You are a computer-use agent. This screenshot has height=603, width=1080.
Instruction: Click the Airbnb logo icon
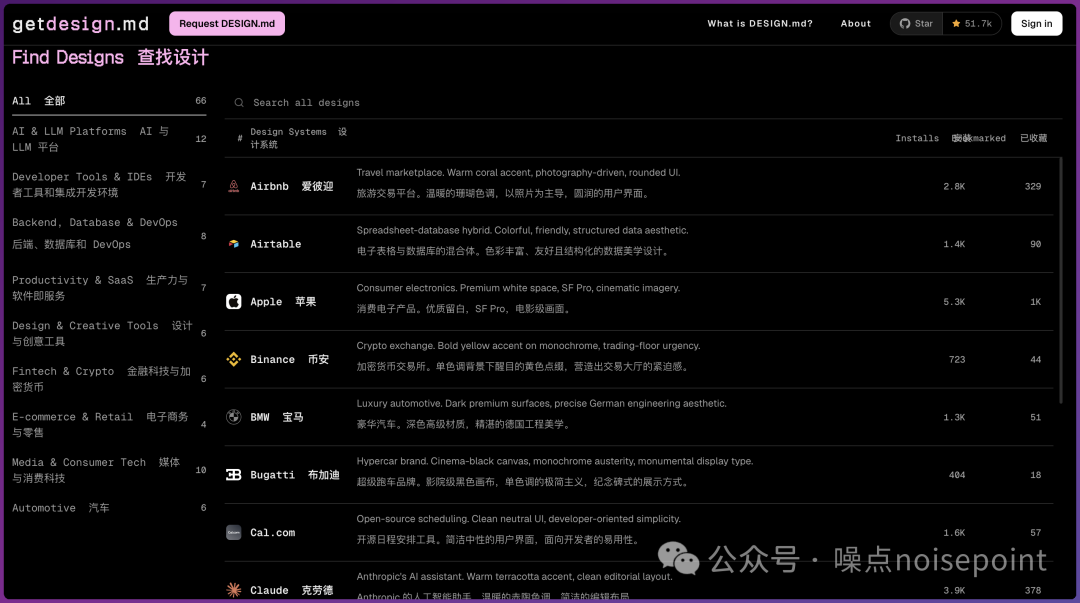point(233,186)
